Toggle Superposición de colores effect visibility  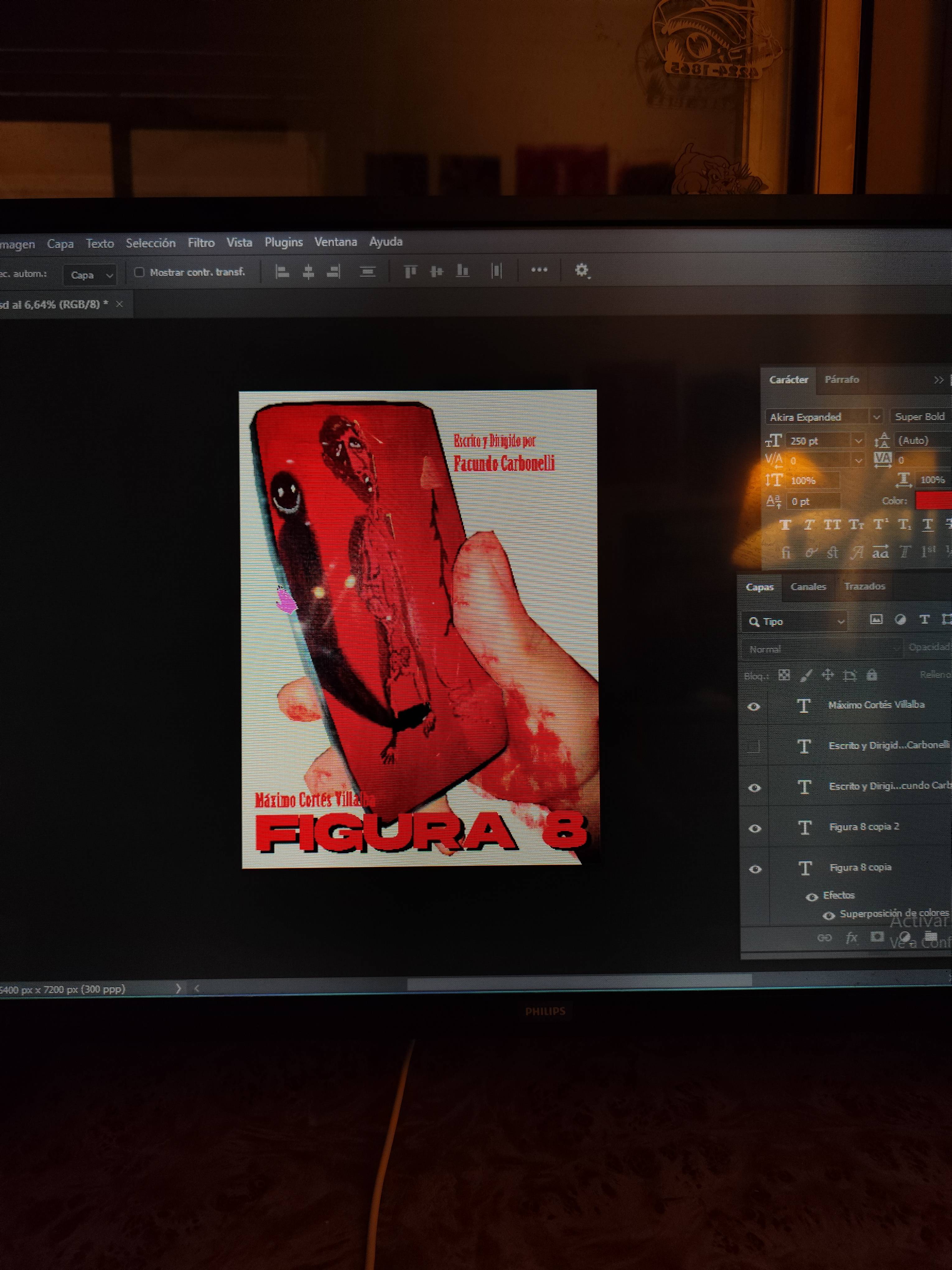click(828, 916)
